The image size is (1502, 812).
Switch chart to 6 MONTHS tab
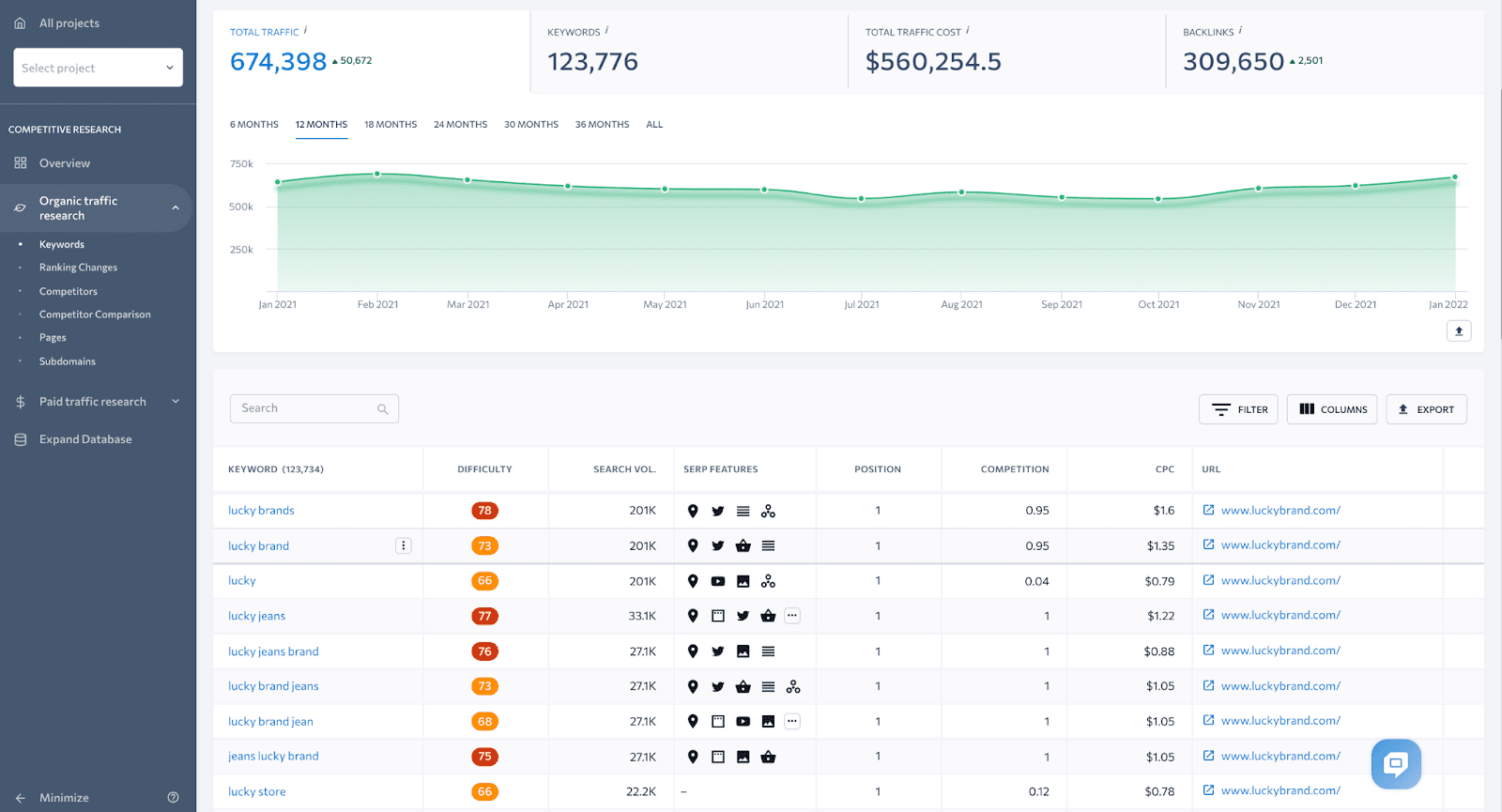pyautogui.click(x=253, y=125)
